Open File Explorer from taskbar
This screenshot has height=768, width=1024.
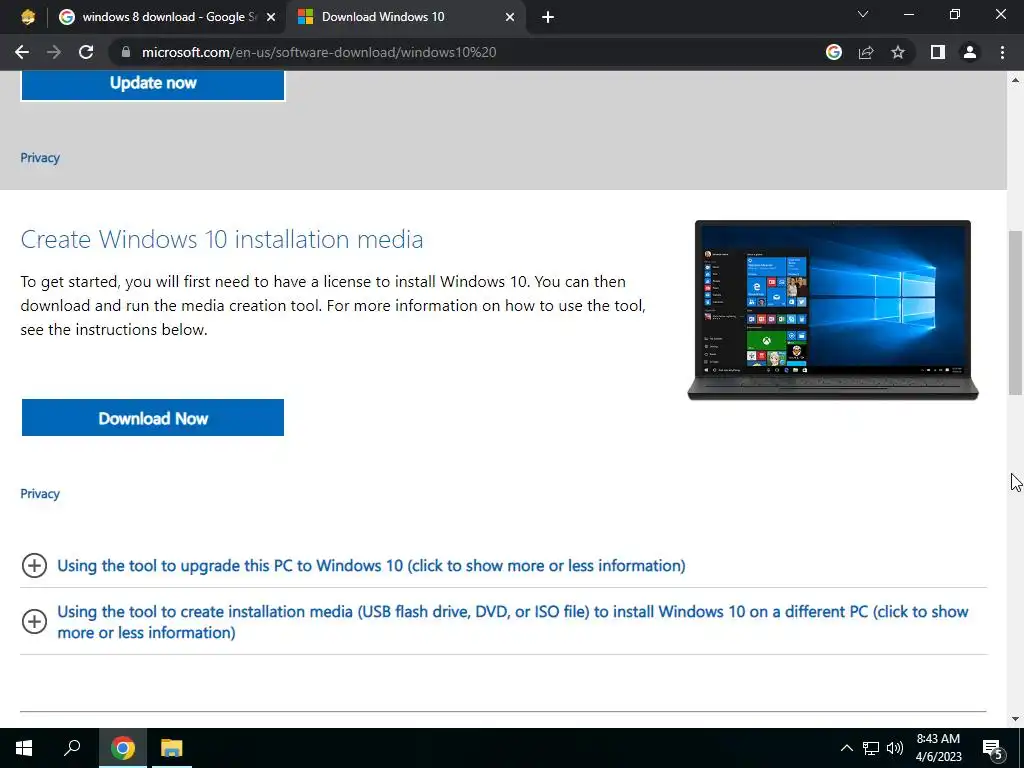172,748
